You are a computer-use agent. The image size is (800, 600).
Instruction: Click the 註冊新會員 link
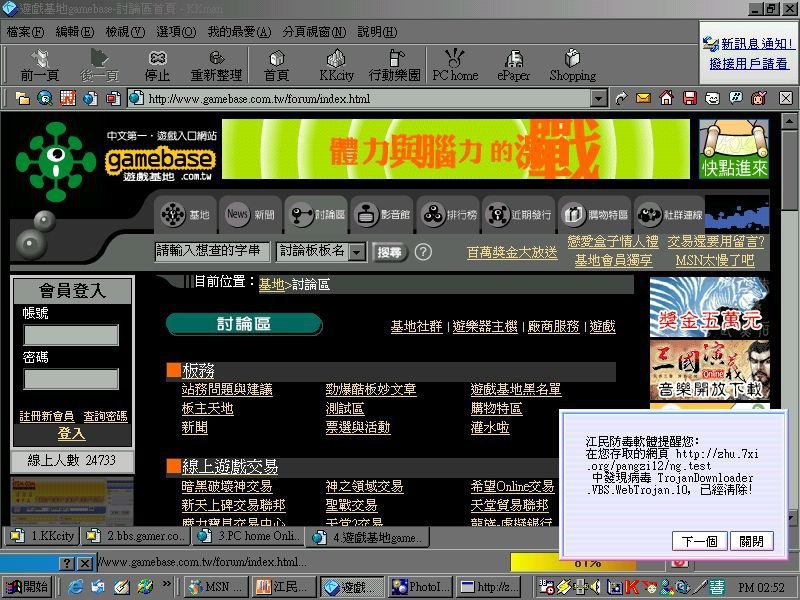pos(46,416)
